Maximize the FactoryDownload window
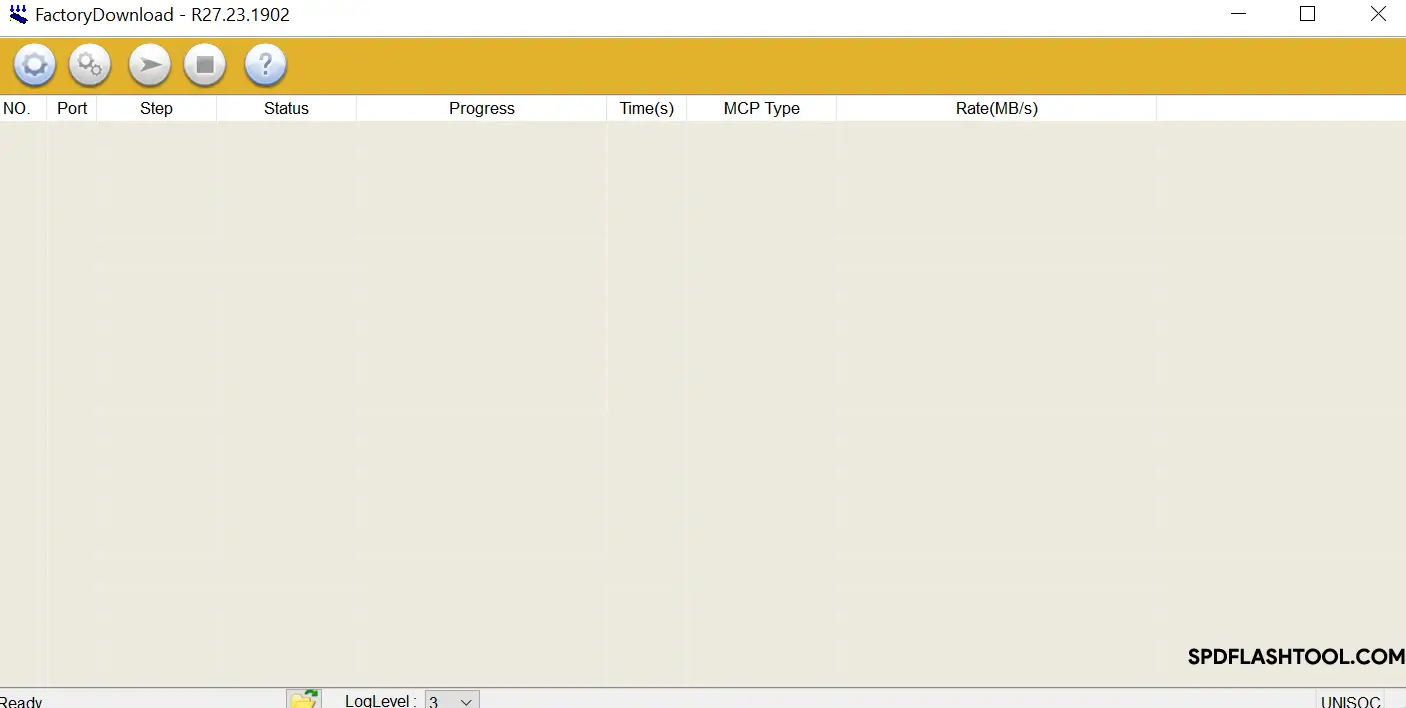This screenshot has height=708, width=1406. coord(1307,14)
